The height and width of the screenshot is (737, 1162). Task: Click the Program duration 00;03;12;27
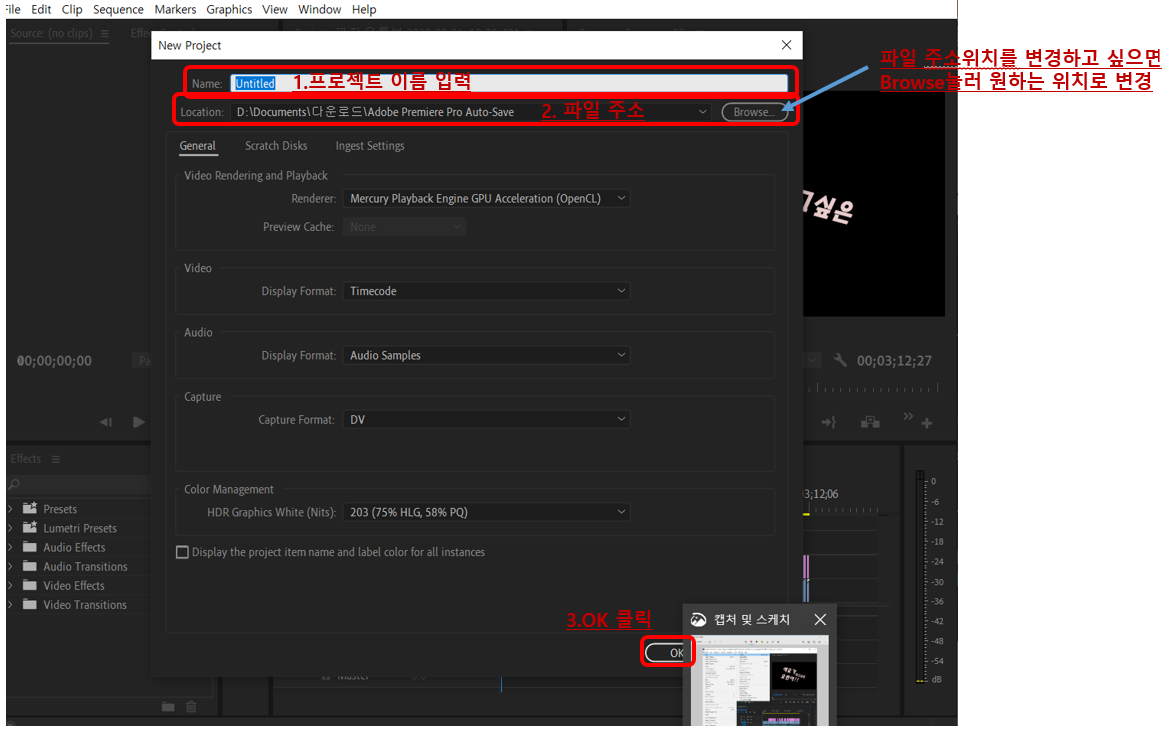click(x=894, y=361)
